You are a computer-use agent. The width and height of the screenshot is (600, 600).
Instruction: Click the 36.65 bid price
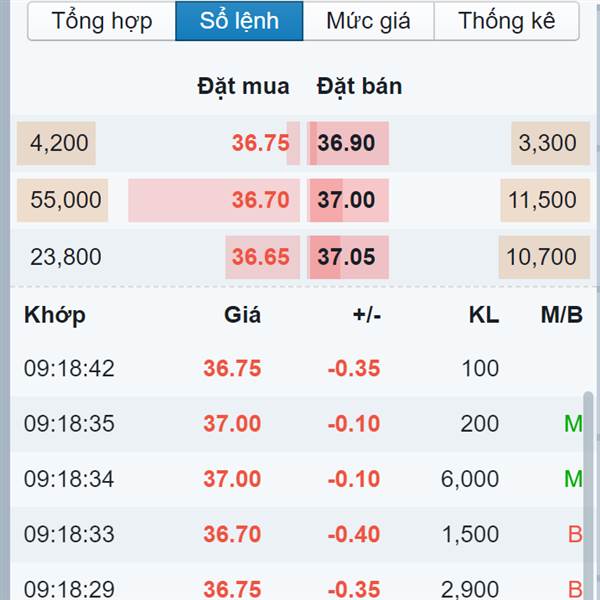click(260, 257)
